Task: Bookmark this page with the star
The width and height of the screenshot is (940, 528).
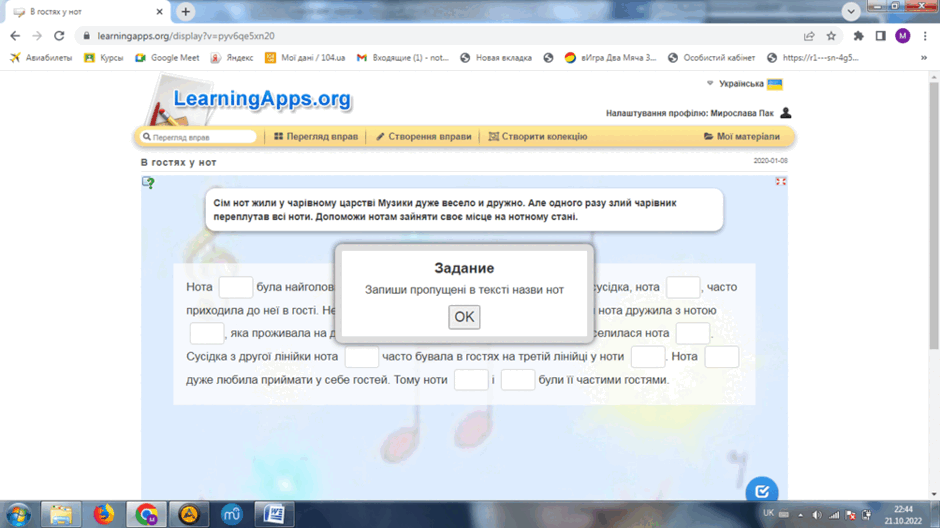Action: (x=831, y=36)
